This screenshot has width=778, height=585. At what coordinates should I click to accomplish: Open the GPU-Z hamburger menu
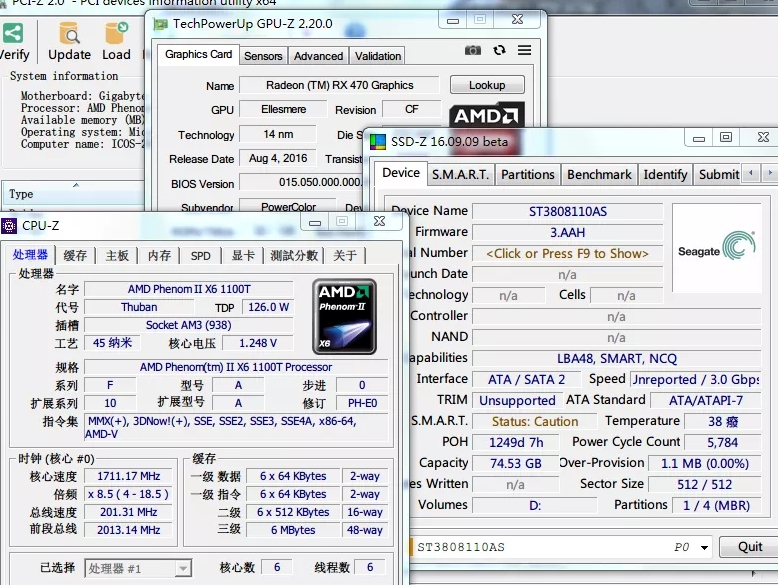524,51
